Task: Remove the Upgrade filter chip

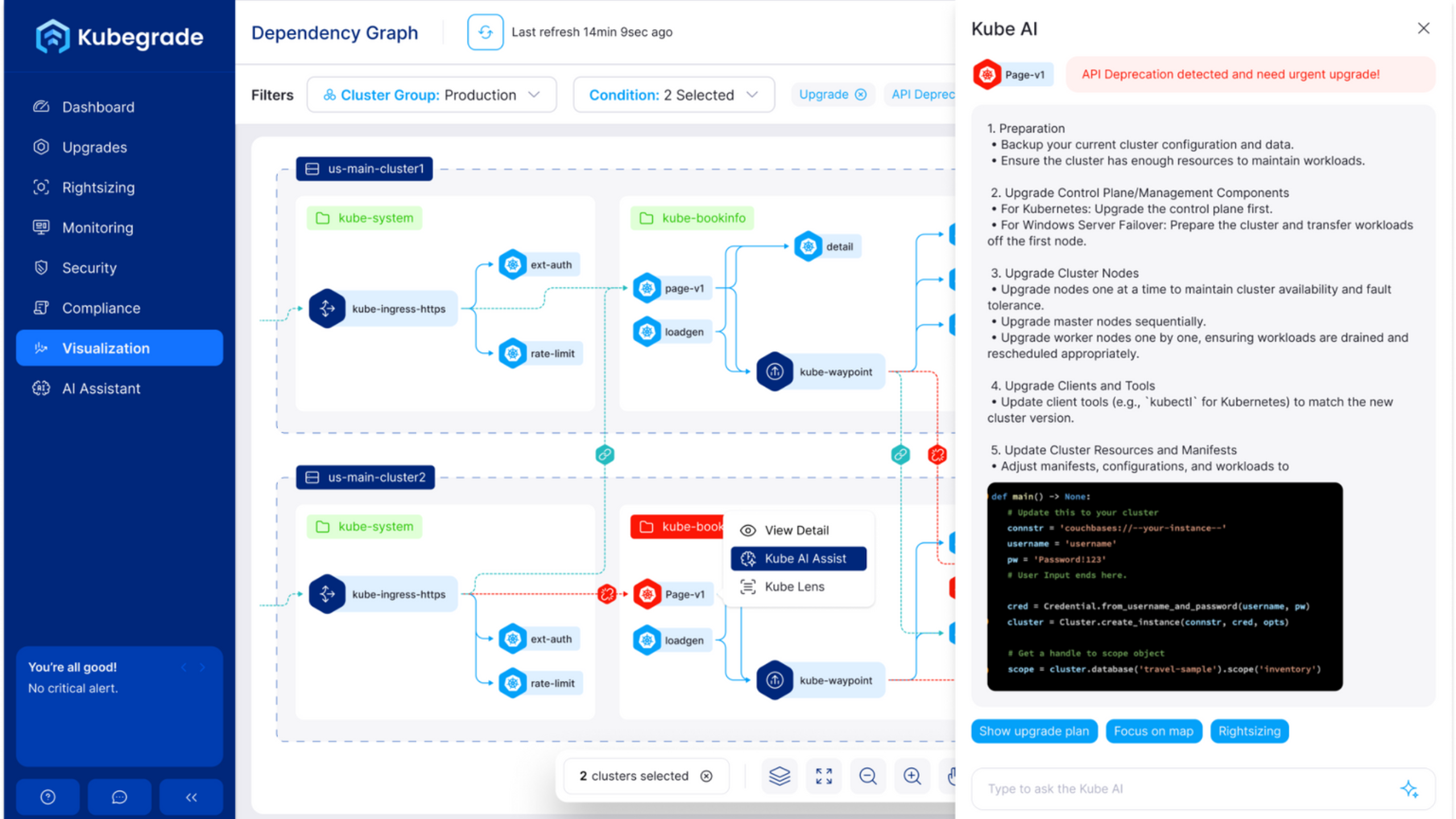Action: tap(861, 94)
